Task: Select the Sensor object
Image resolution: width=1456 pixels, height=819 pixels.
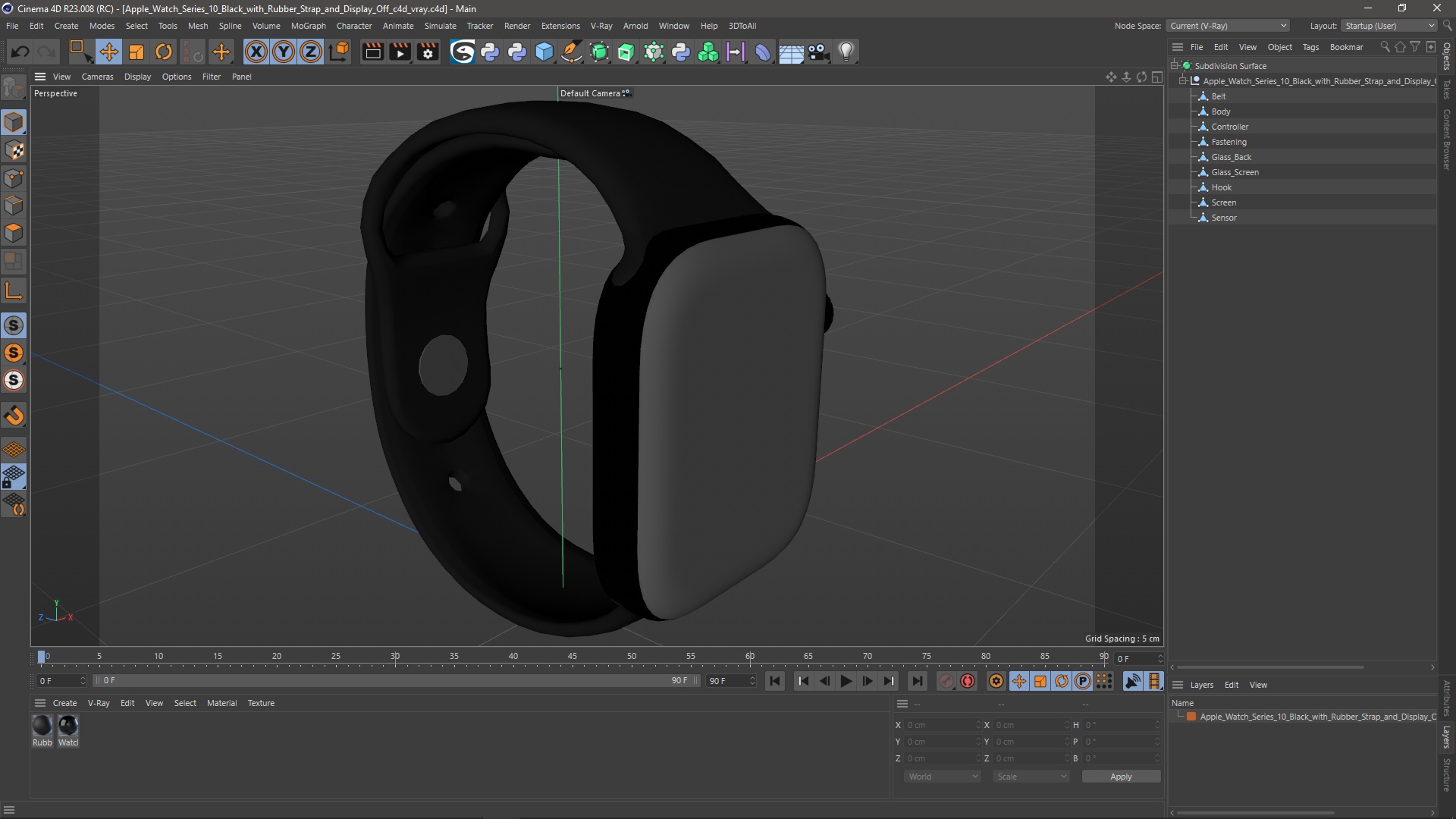Action: 1224,218
